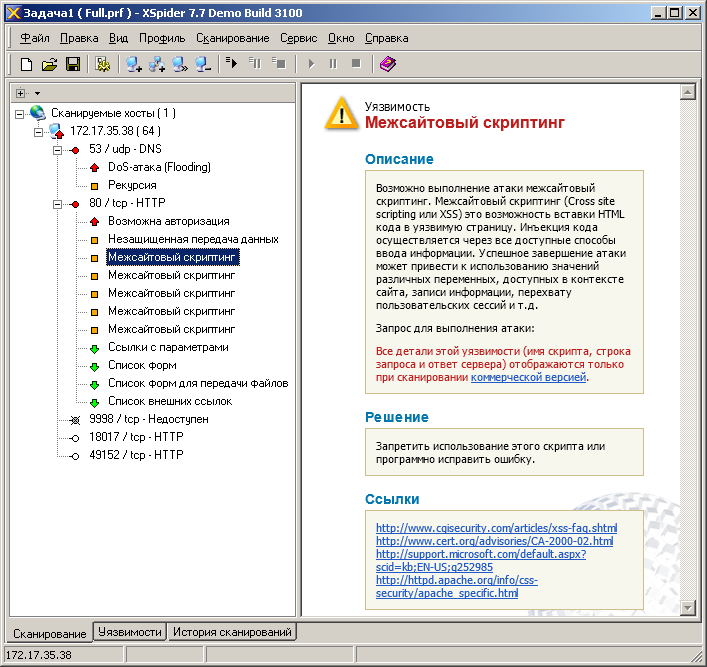Open the dropdown arrow above the tree
Screen dimensions: 707x667
click(x=37, y=94)
